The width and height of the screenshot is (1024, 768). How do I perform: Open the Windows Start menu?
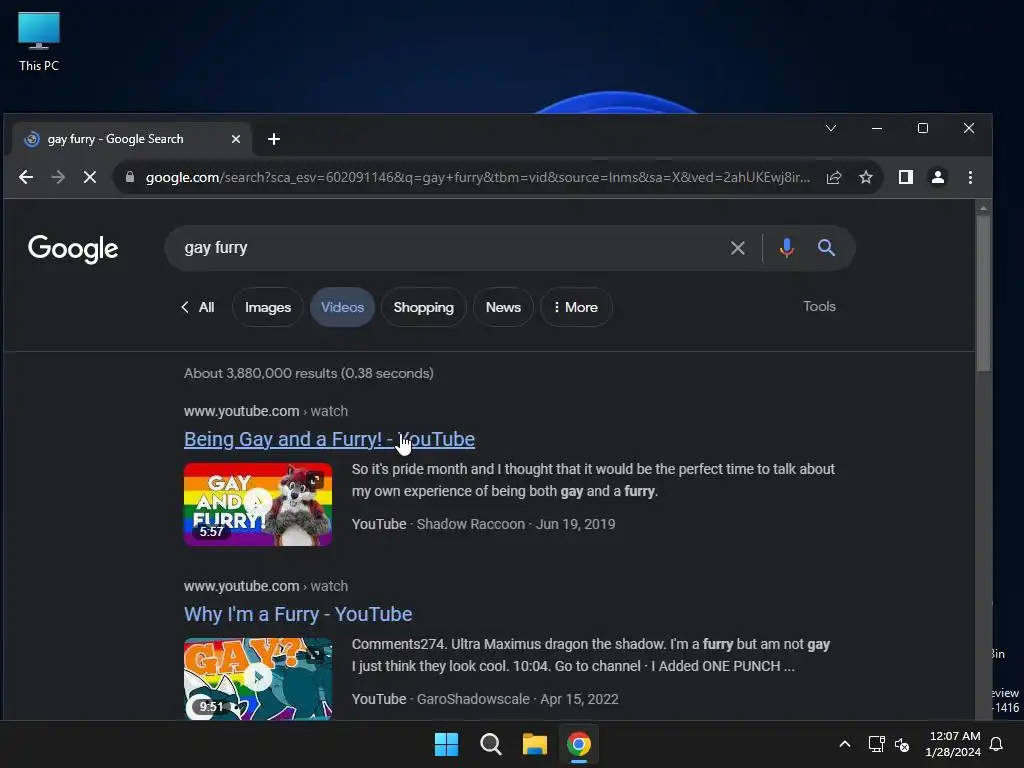(x=447, y=744)
